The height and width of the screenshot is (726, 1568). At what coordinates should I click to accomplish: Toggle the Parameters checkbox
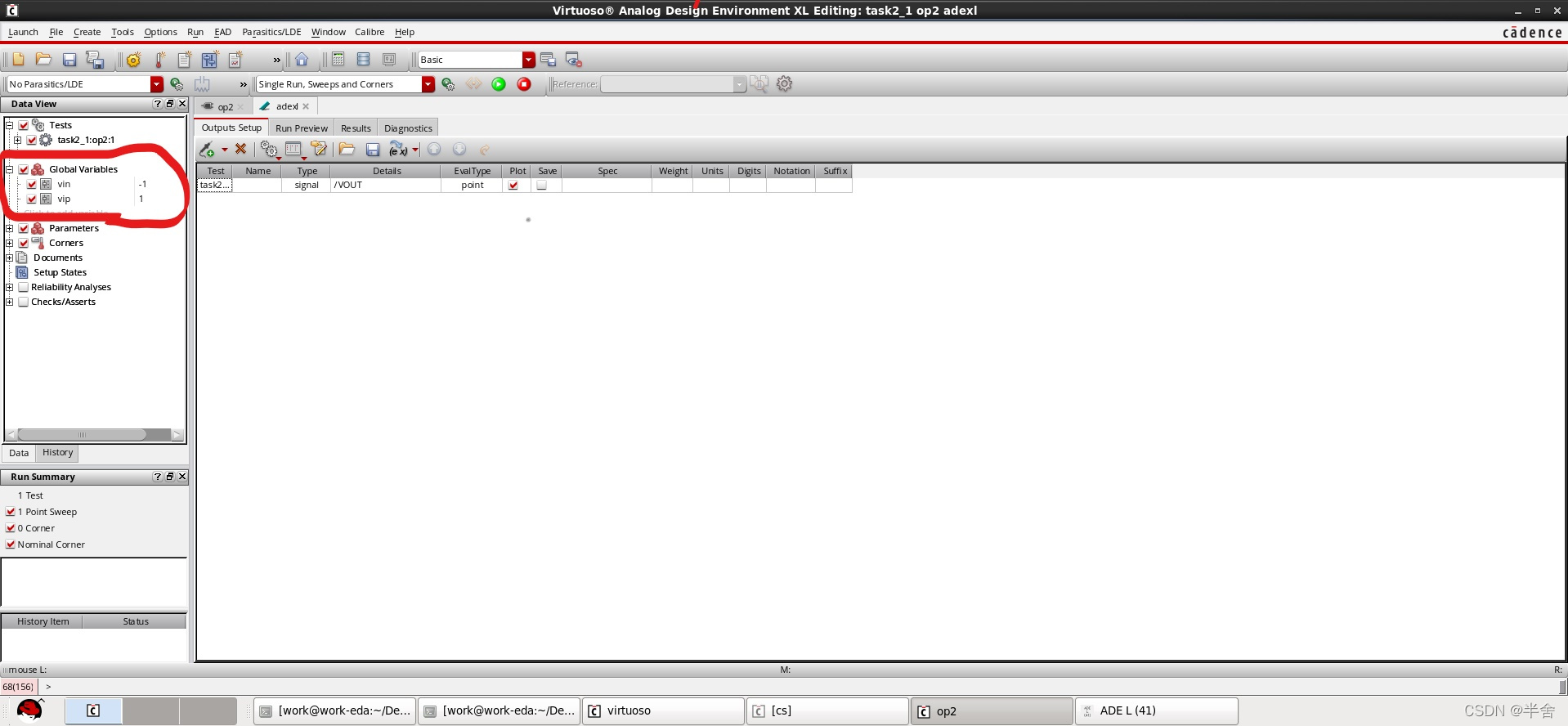[24, 228]
